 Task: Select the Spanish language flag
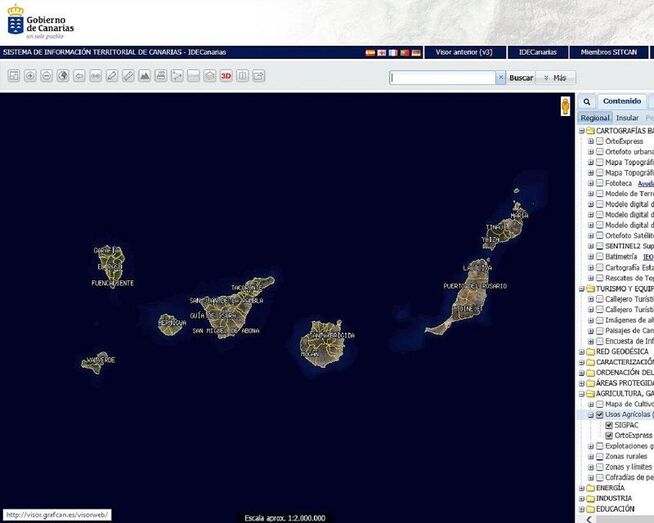(x=370, y=52)
